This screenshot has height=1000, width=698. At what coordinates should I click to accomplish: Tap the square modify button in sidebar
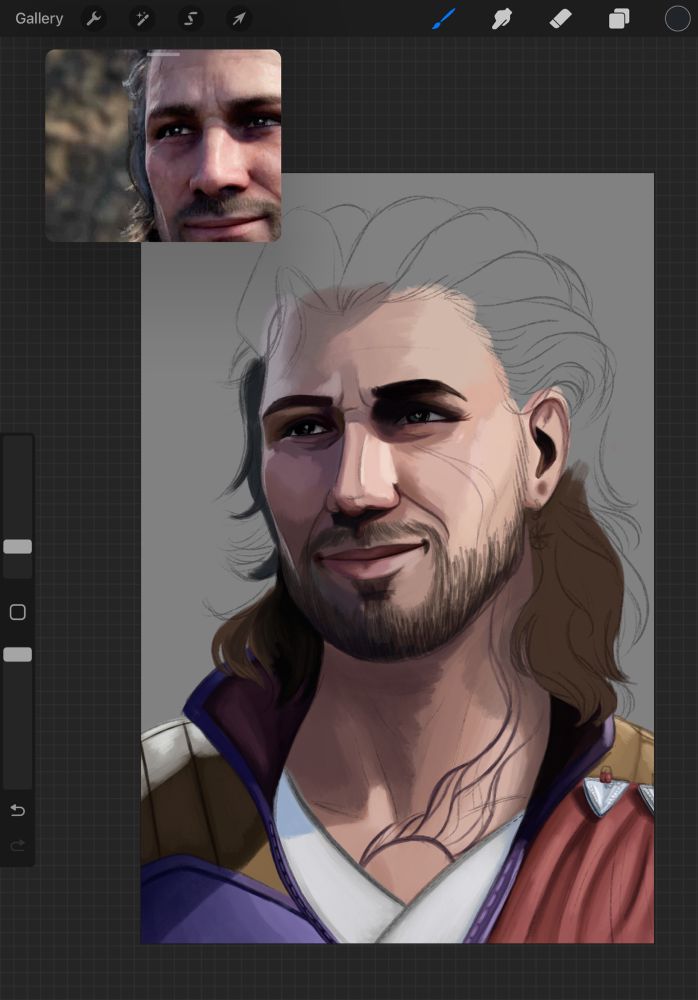[x=18, y=612]
